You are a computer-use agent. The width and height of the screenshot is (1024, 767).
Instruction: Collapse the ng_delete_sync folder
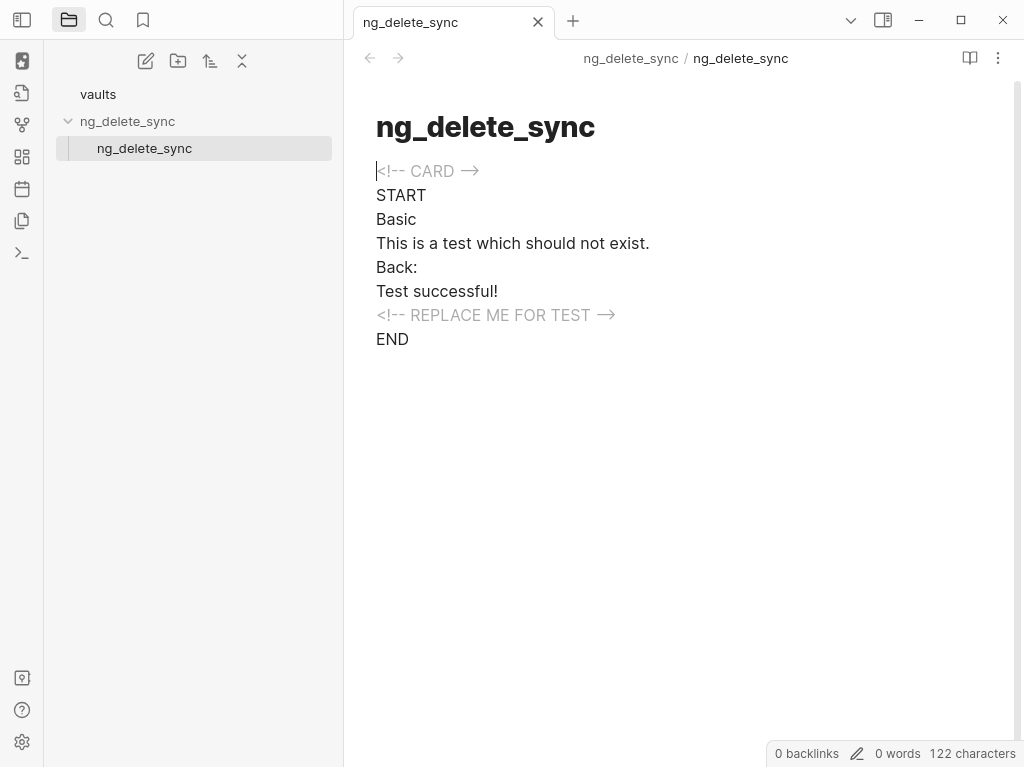68,121
